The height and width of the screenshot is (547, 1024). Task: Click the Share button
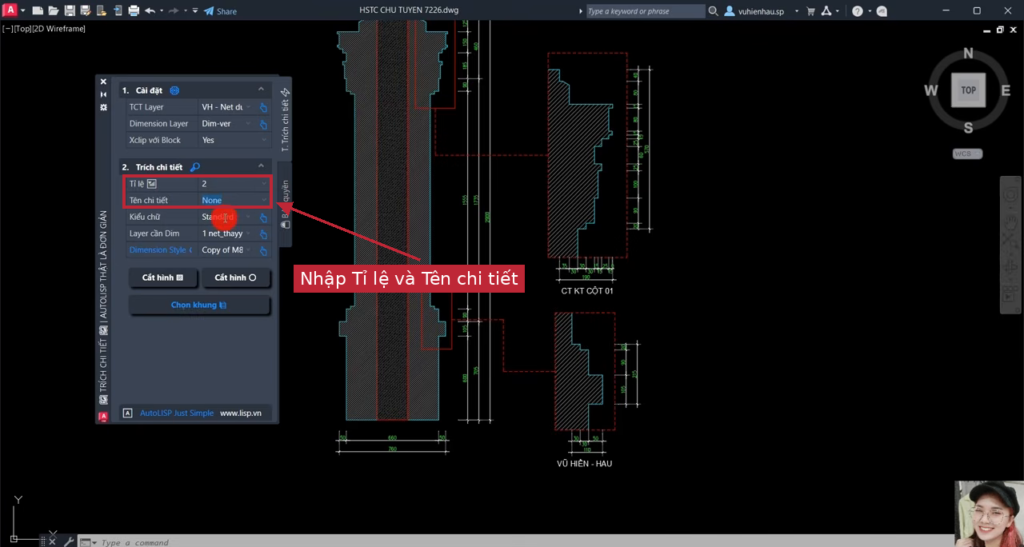pos(220,11)
